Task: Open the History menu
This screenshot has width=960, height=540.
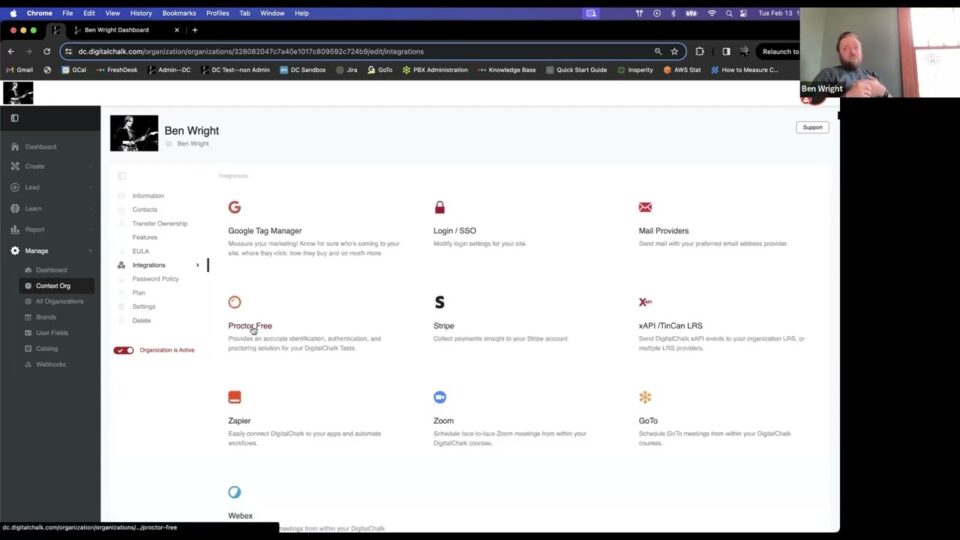Action: (x=141, y=13)
